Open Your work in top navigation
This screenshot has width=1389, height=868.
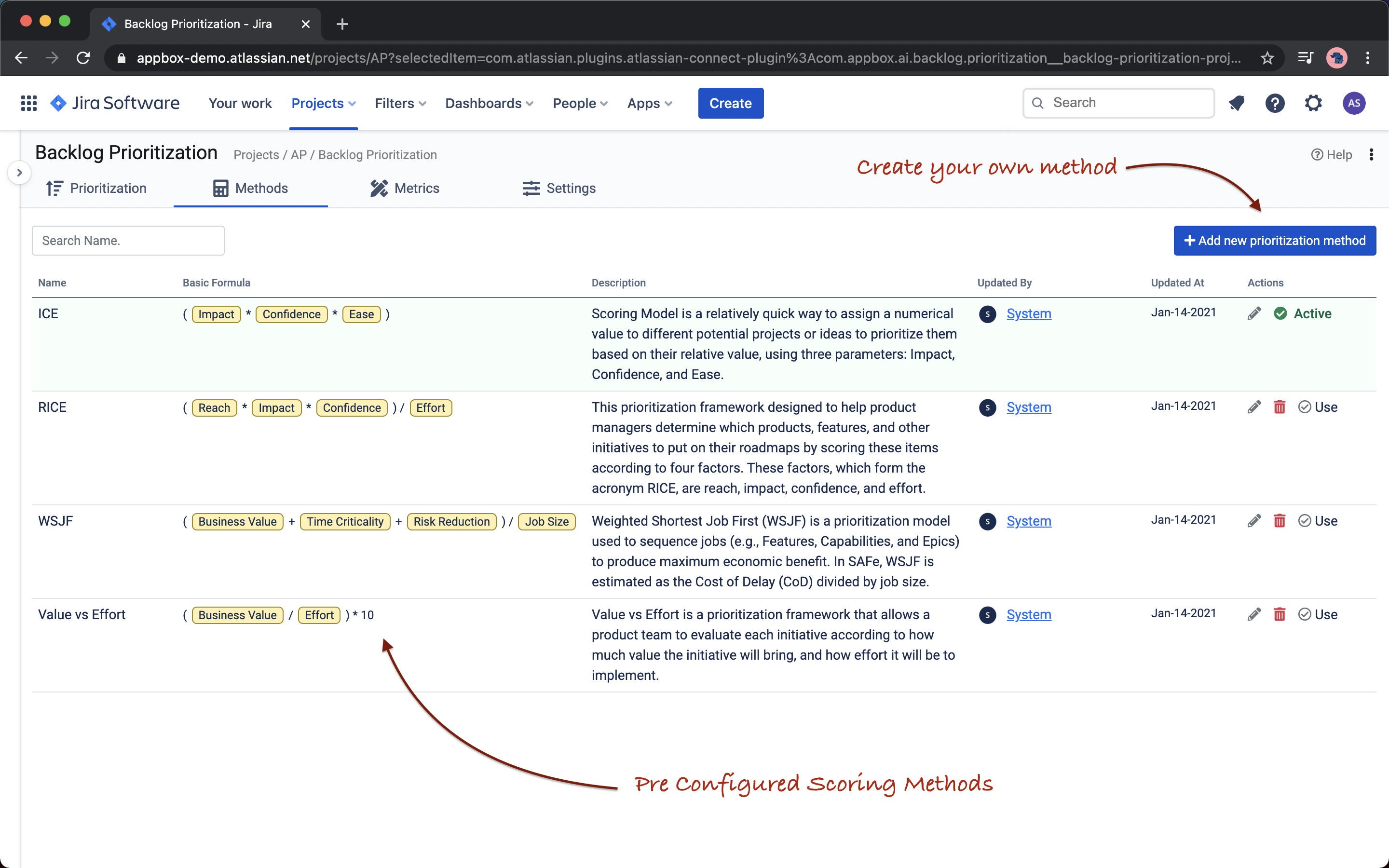[240, 103]
